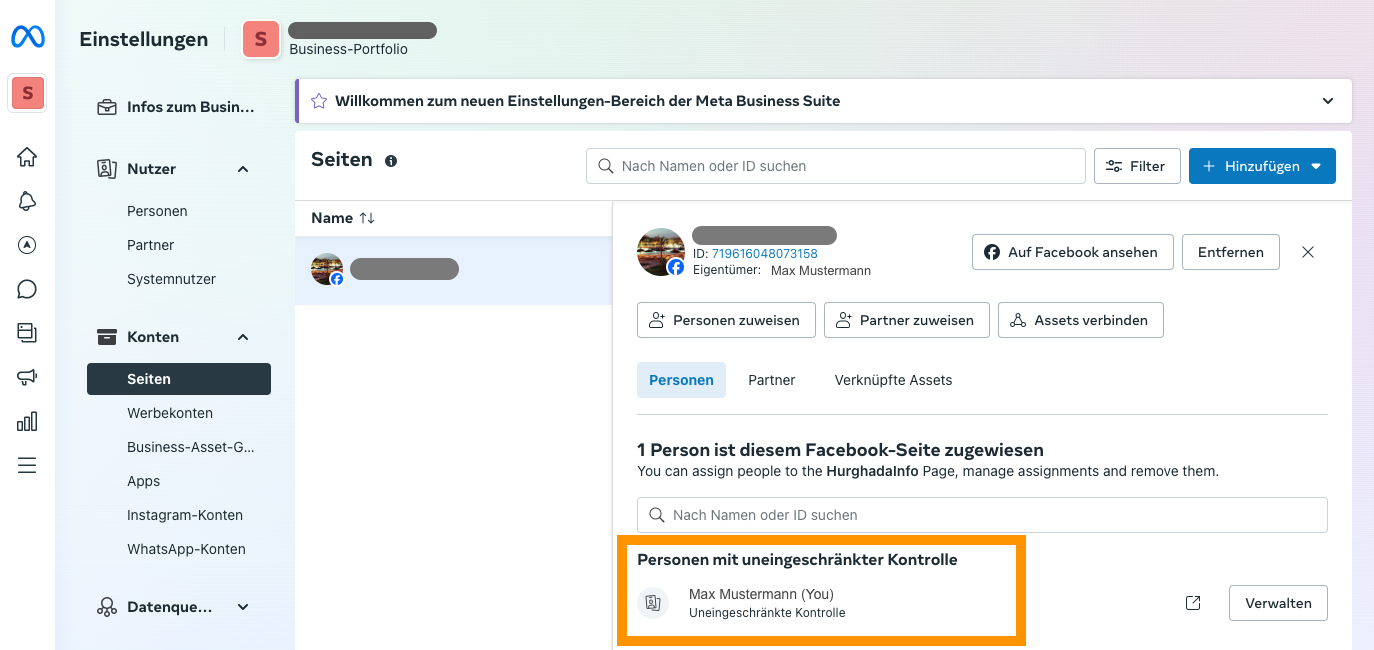This screenshot has height=650, width=1374.
Task: Open the Home icon in left rail
Action: (27, 157)
